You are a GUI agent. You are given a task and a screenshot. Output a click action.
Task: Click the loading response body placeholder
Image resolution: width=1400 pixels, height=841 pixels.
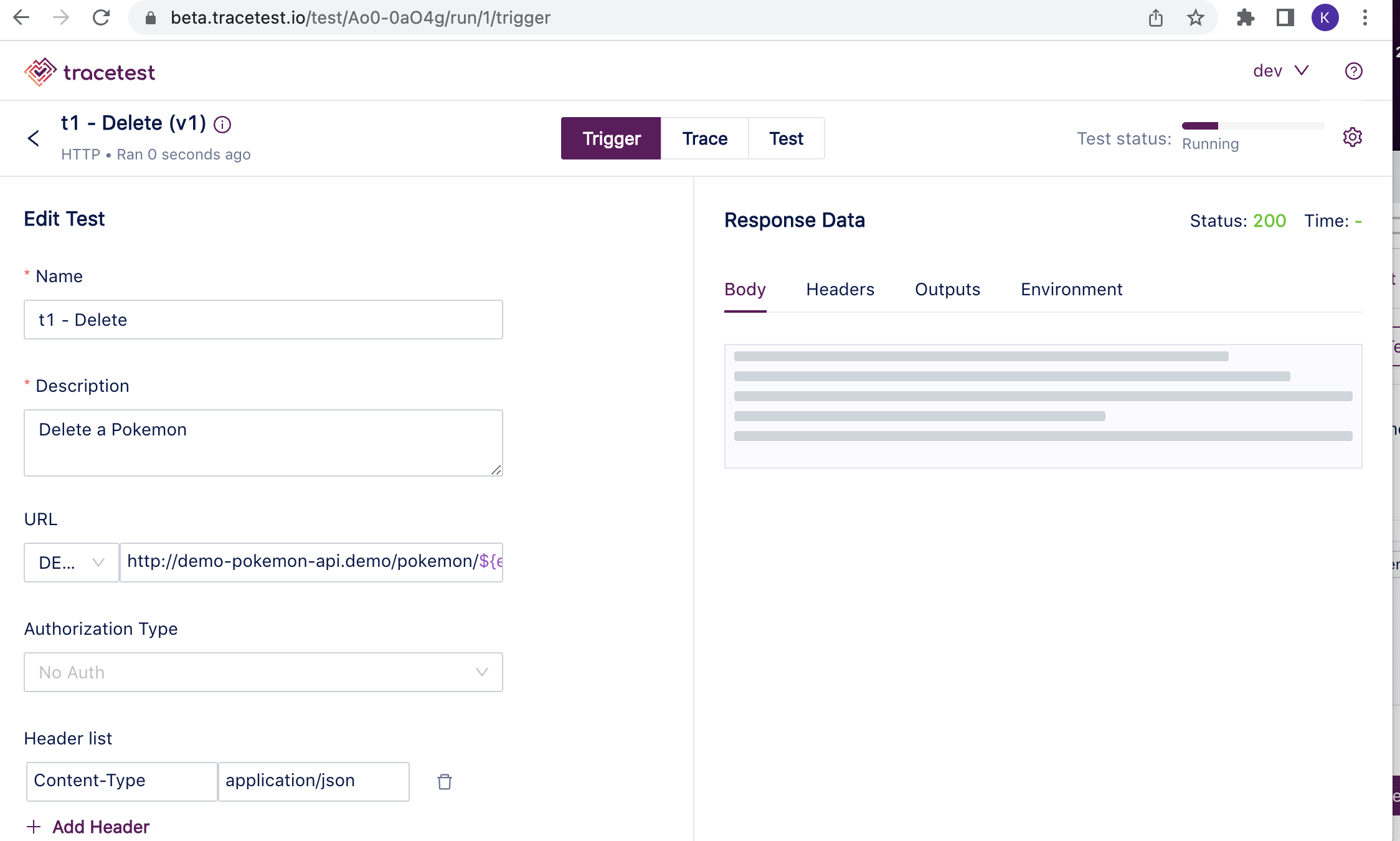[x=1043, y=406]
